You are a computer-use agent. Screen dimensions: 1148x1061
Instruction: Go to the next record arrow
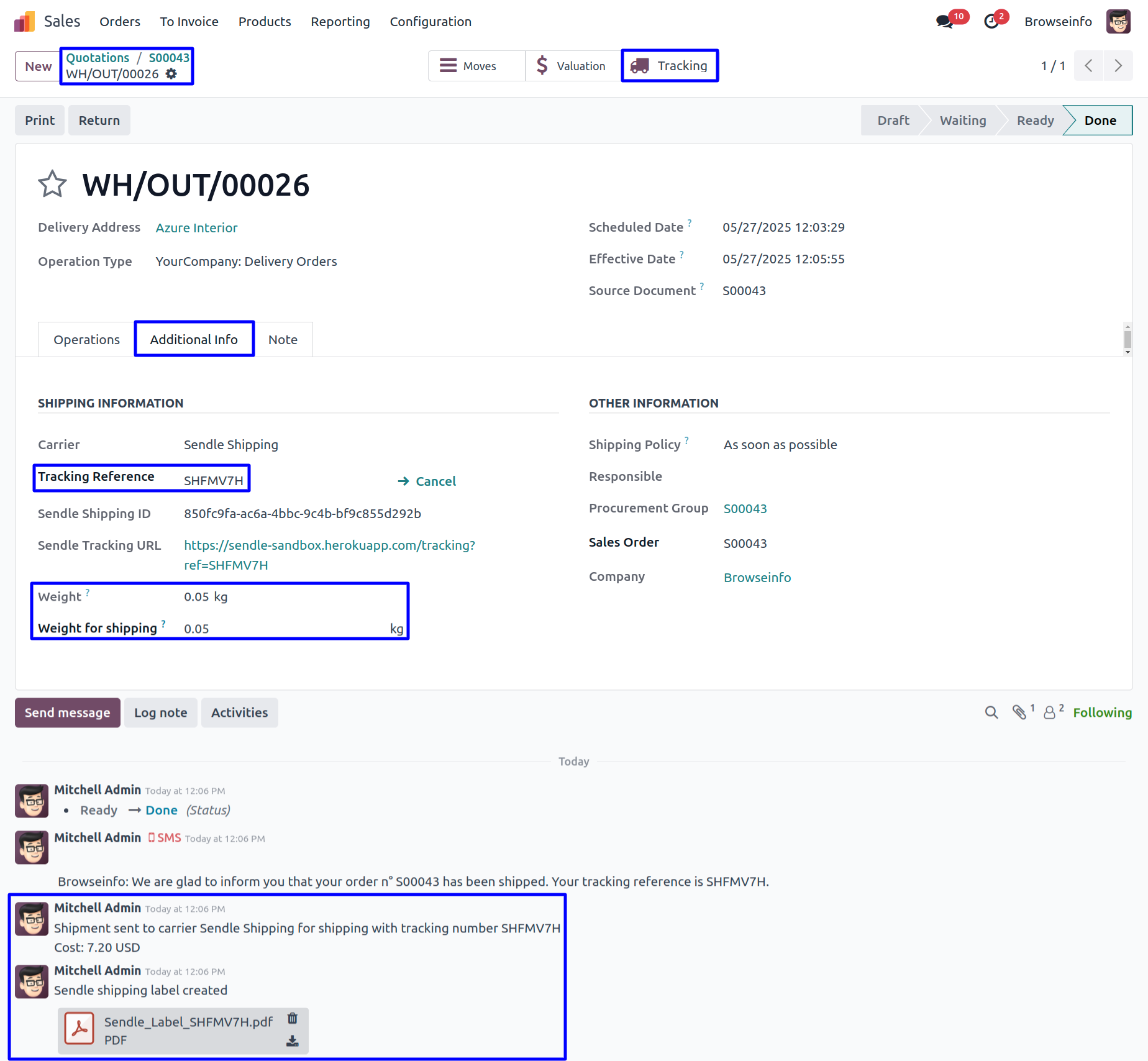point(1118,66)
